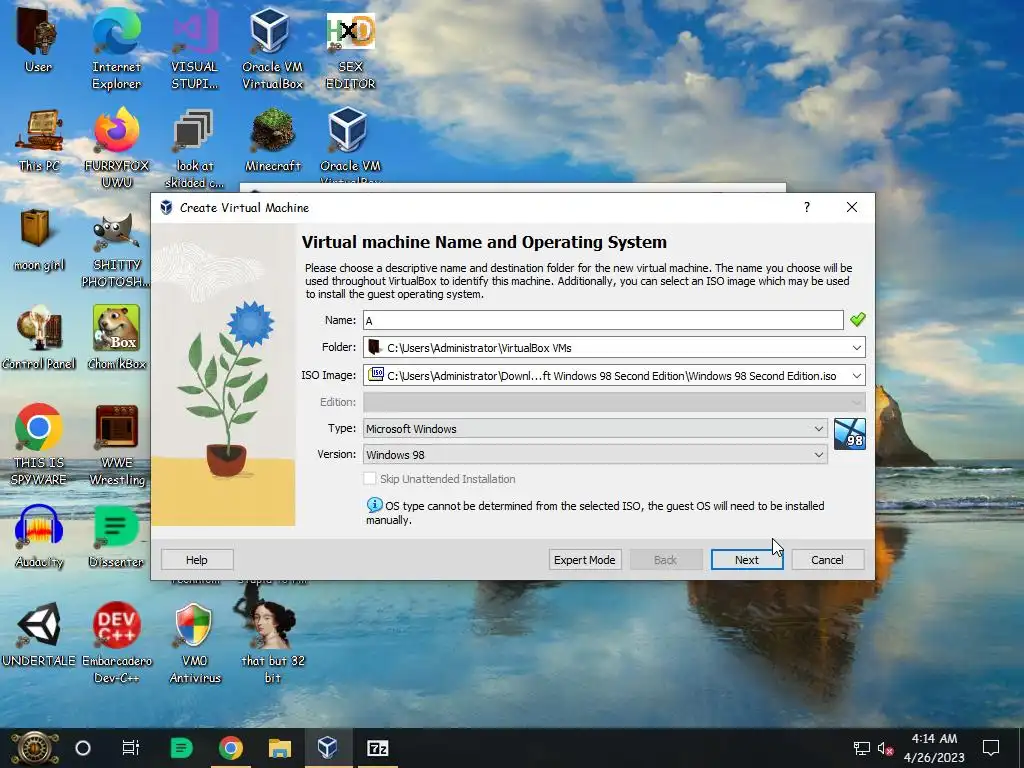The height and width of the screenshot is (768, 1024).
Task: Toggle Skip Unattended Installation checkbox
Action: pos(370,479)
